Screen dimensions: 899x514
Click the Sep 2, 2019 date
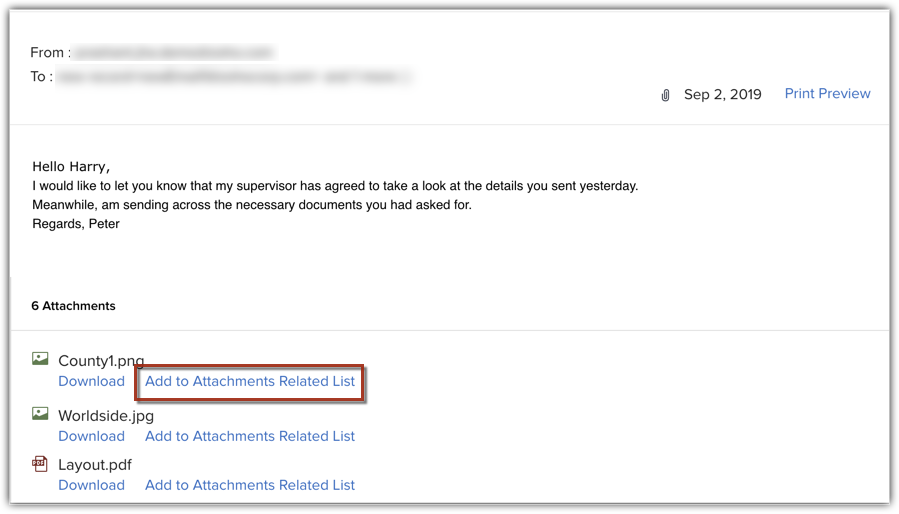pos(722,95)
